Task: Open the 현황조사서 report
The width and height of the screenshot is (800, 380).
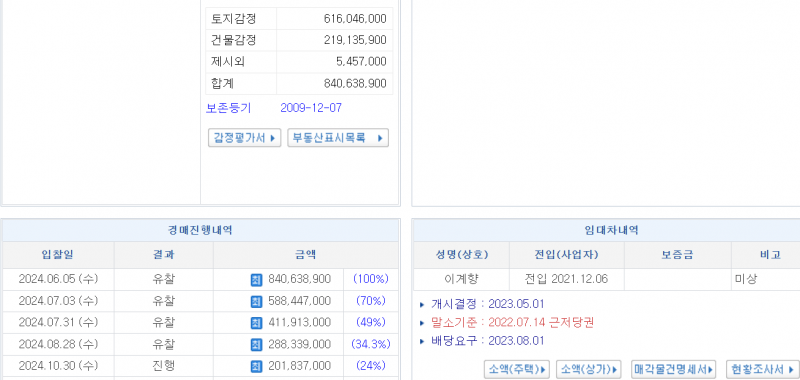Action: [x=762, y=369]
